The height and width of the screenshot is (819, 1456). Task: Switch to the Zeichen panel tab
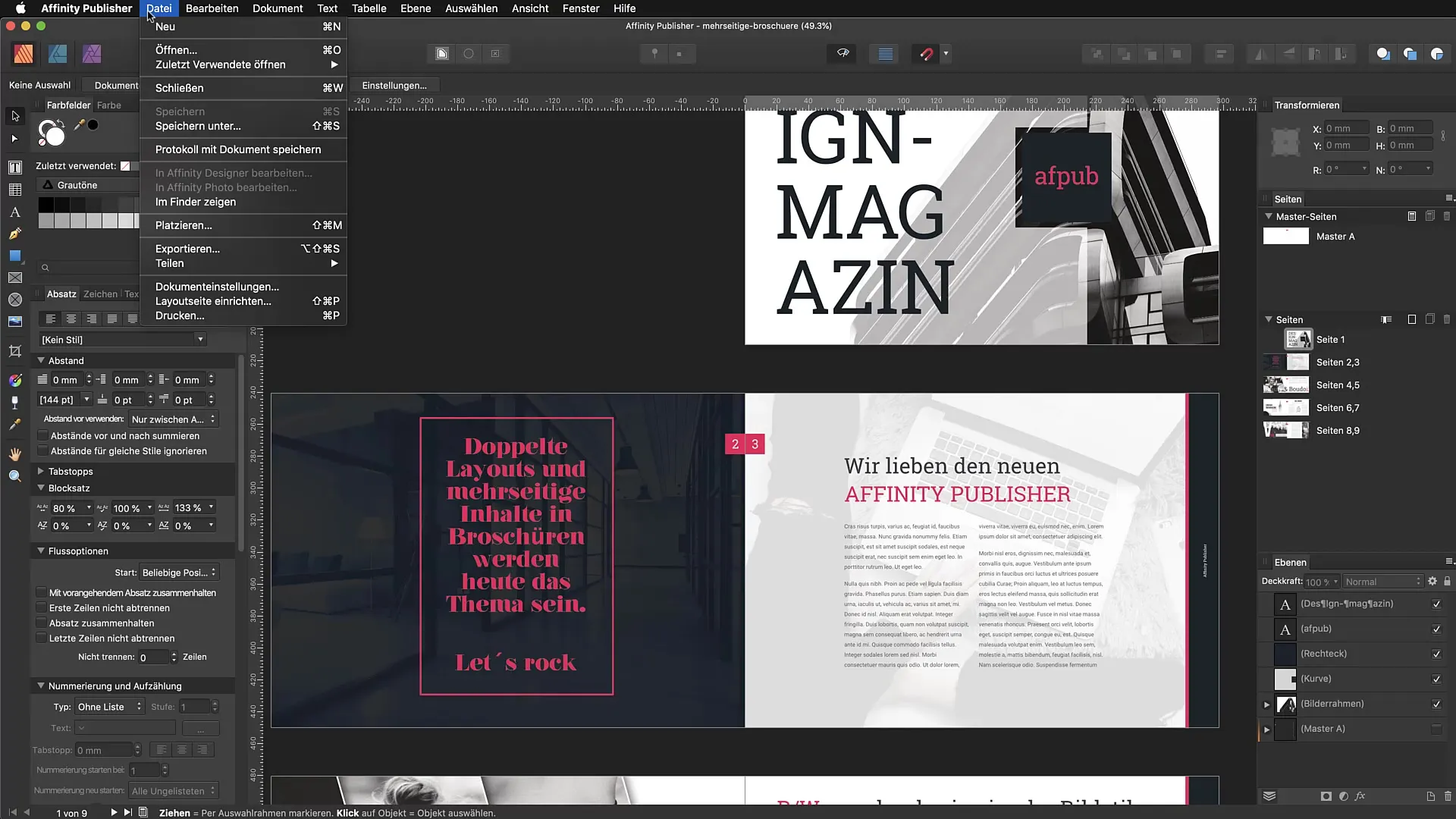[x=100, y=294]
